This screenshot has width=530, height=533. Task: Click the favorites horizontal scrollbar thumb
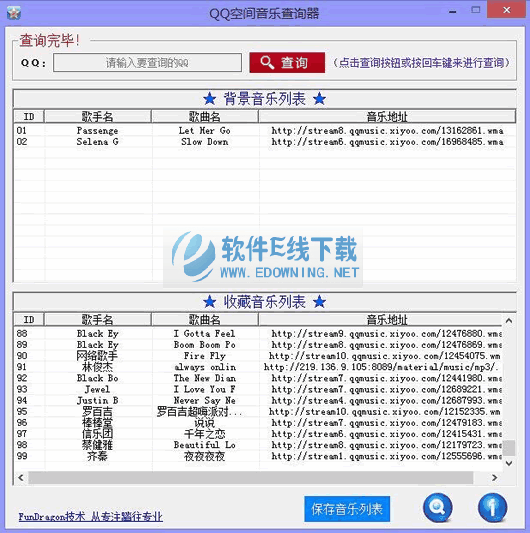point(251,477)
